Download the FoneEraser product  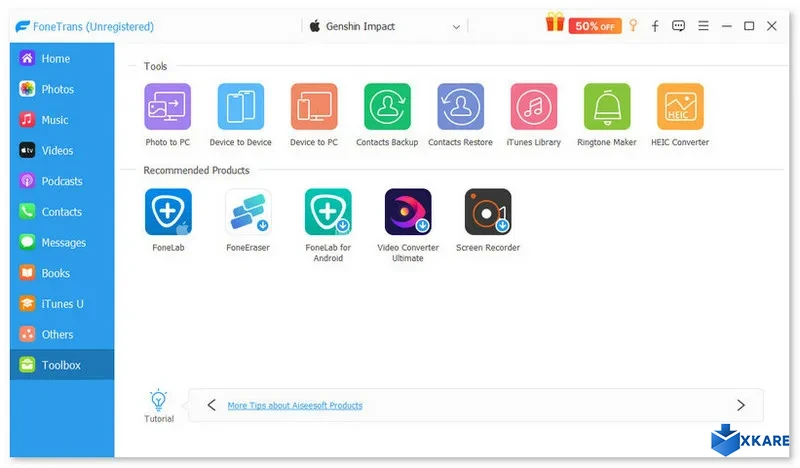click(x=248, y=212)
